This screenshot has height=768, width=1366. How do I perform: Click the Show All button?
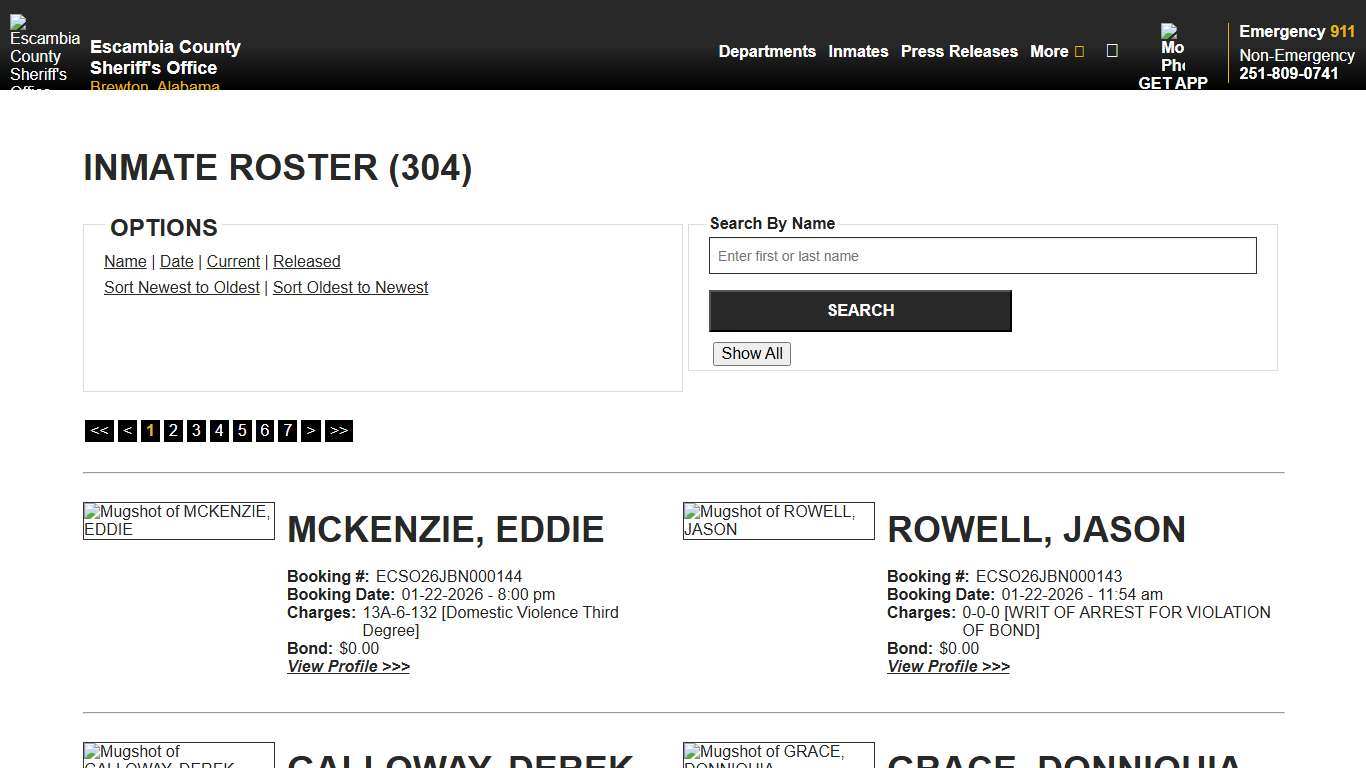(751, 353)
